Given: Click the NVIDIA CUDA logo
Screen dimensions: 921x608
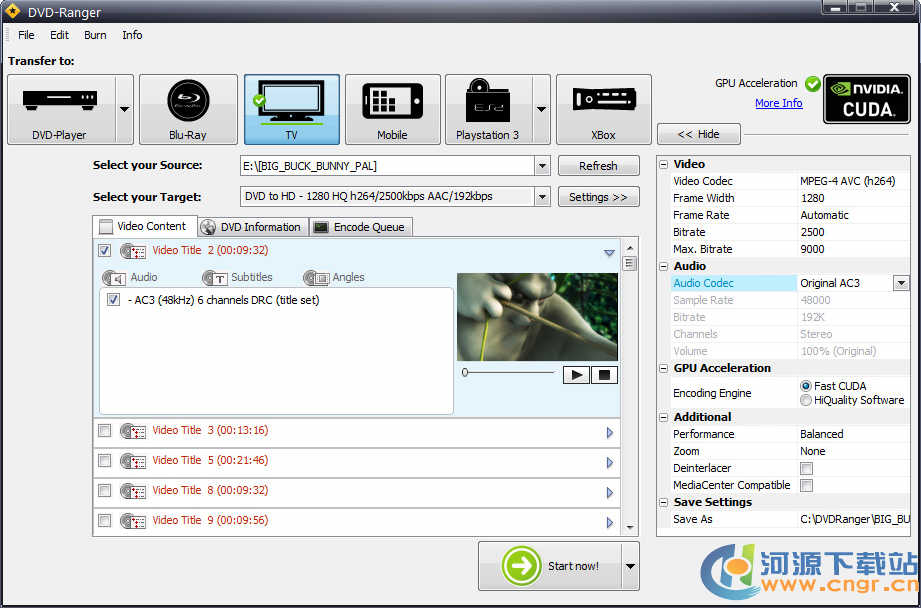Looking at the screenshot, I should click(866, 98).
